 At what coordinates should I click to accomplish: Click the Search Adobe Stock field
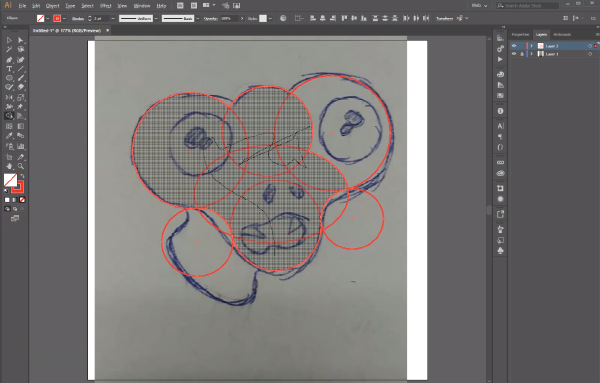[528, 6]
